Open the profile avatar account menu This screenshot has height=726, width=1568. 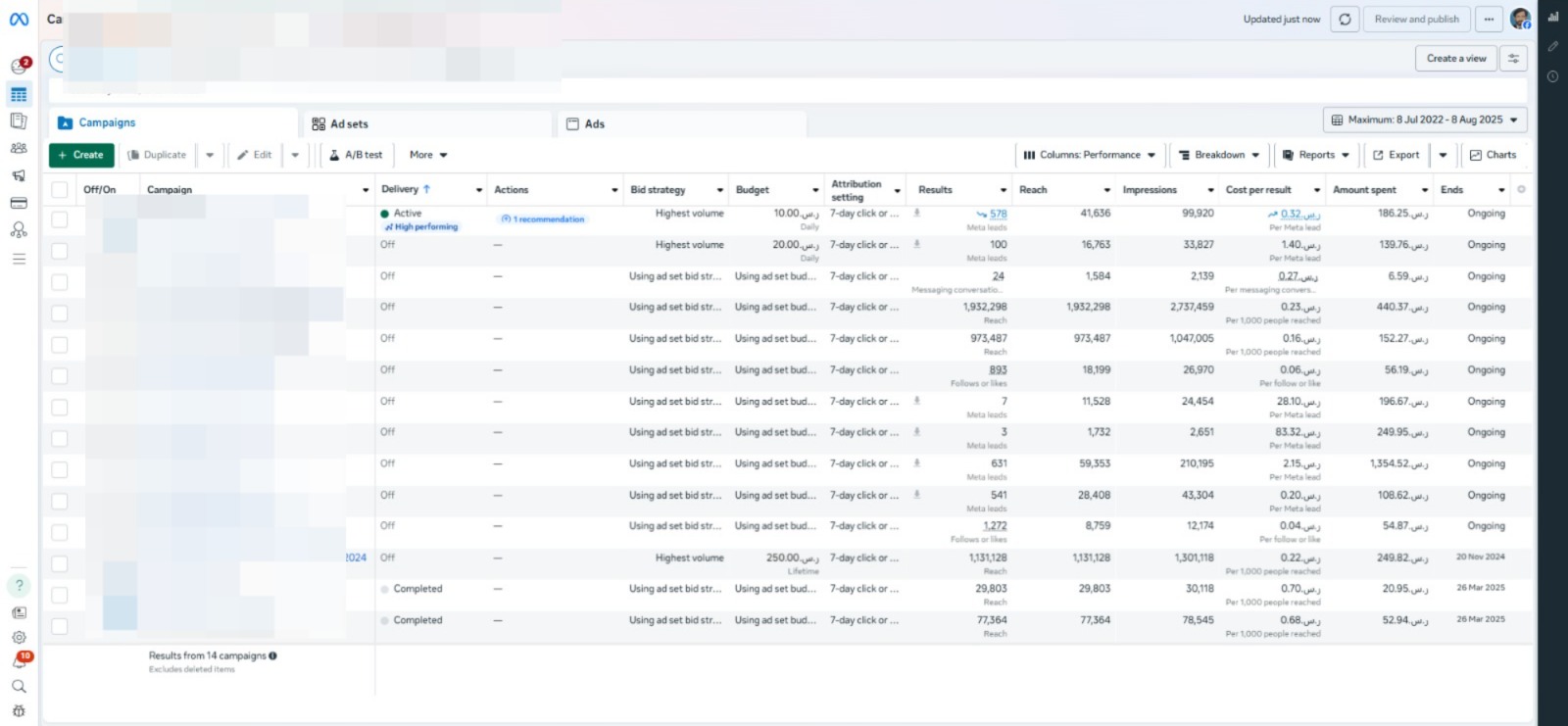click(x=1520, y=19)
